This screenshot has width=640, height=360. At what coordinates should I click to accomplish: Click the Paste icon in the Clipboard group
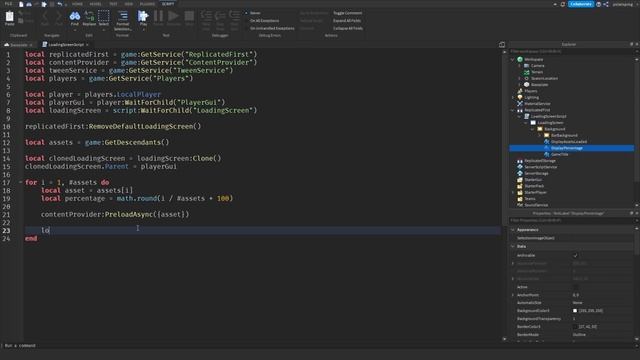(x=9, y=17)
